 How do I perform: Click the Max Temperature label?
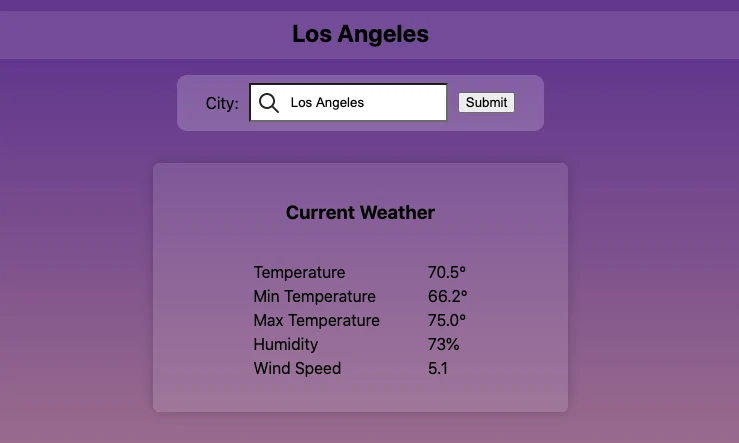point(317,320)
